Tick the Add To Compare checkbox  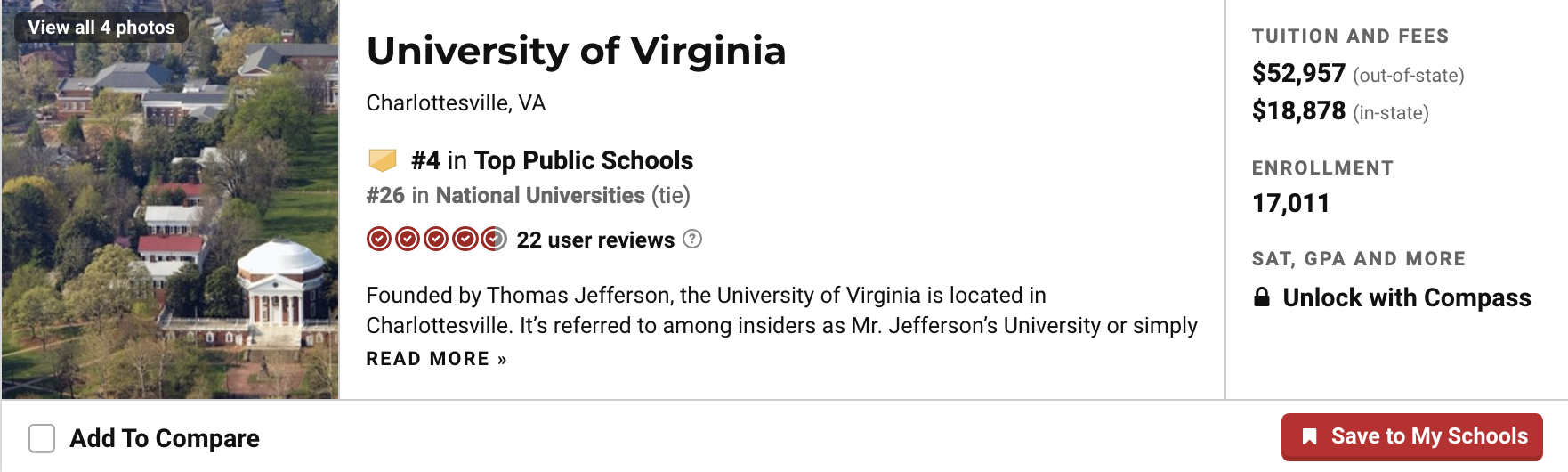42,438
